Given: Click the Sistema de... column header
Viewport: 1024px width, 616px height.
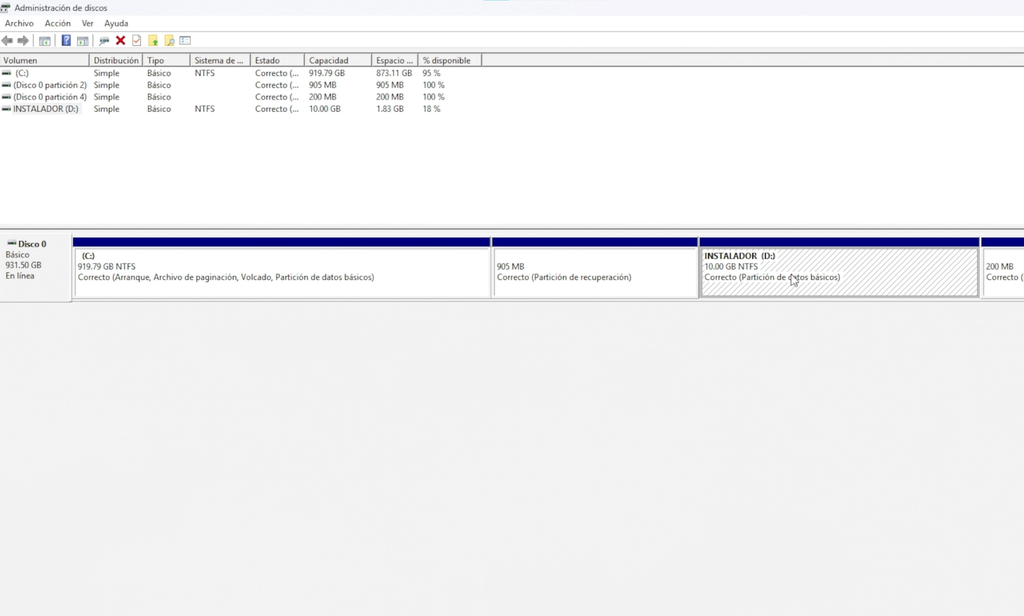Looking at the screenshot, I should 221,60.
